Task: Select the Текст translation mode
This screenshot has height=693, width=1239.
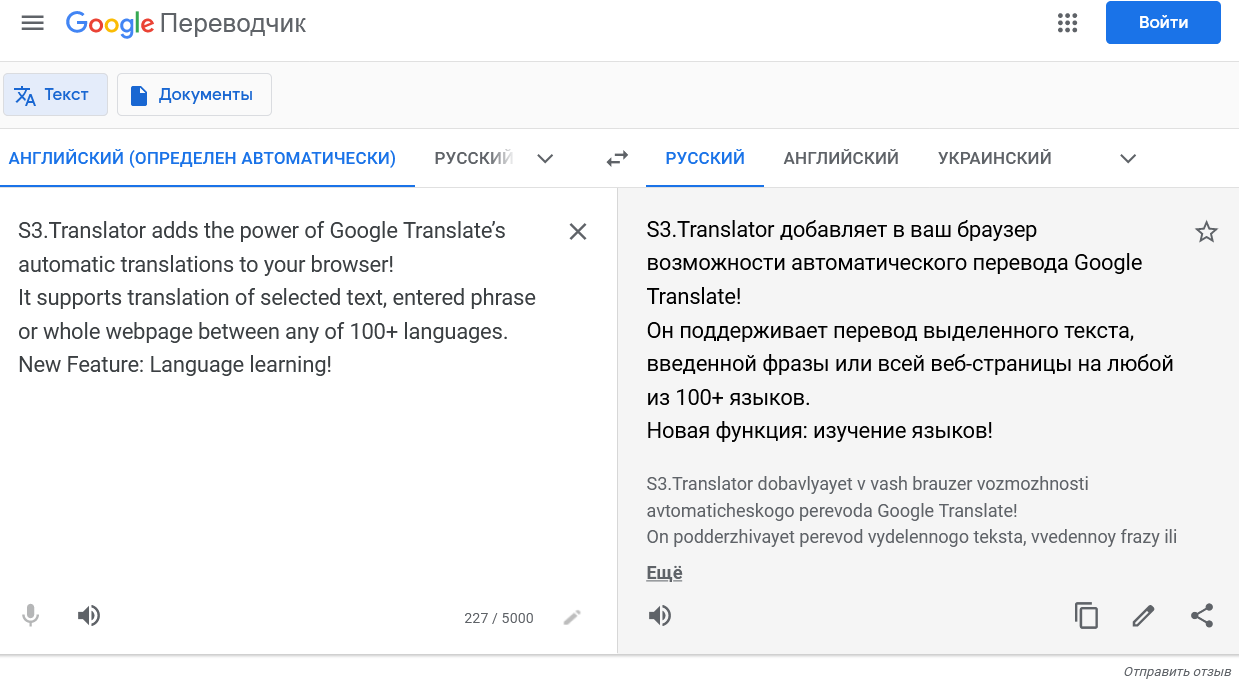Action: coord(56,95)
